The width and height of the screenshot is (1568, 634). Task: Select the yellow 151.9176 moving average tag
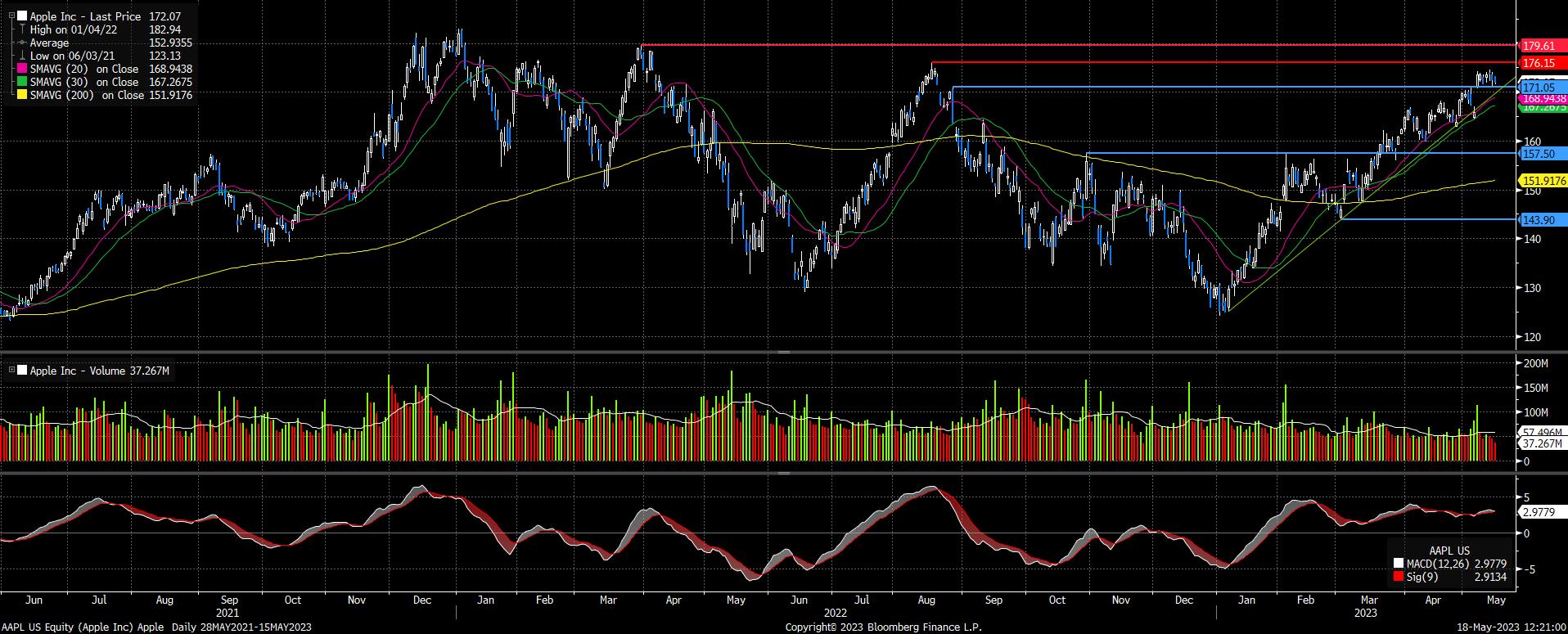pos(1542,181)
